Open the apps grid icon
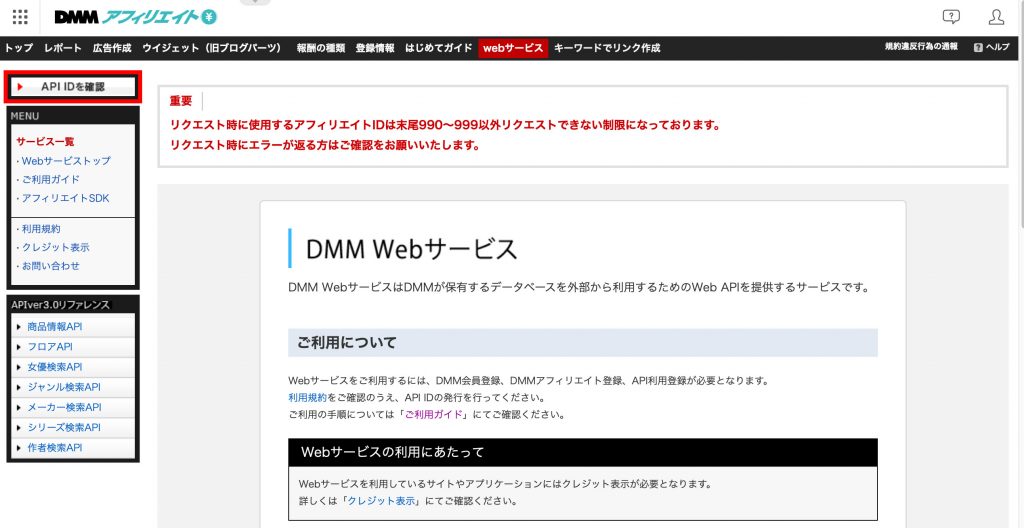Image resolution: width=1024 pixels, height=528 pixels. click(20, 17)
